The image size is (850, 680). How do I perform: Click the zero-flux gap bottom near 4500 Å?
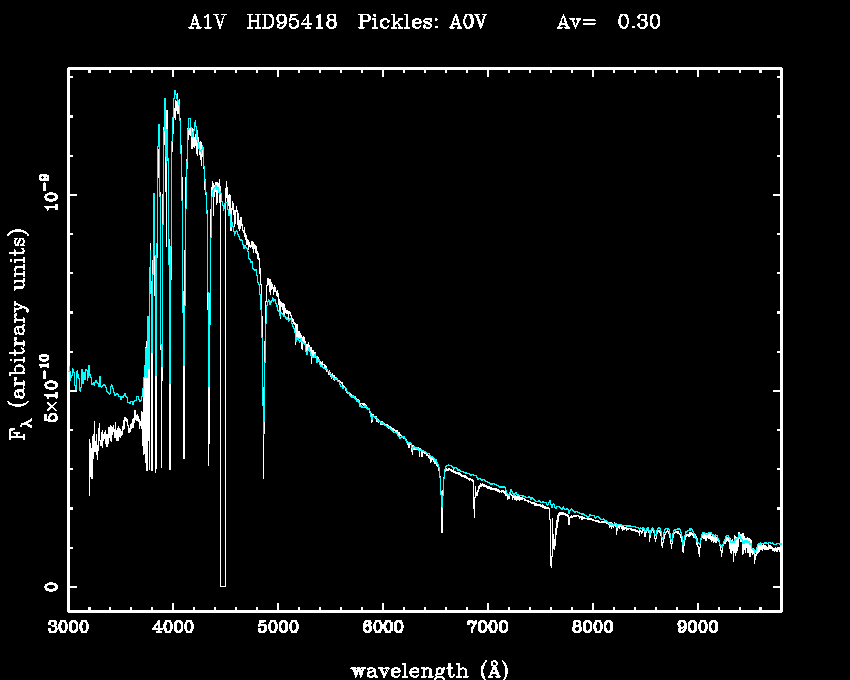[x=223, y=585]
